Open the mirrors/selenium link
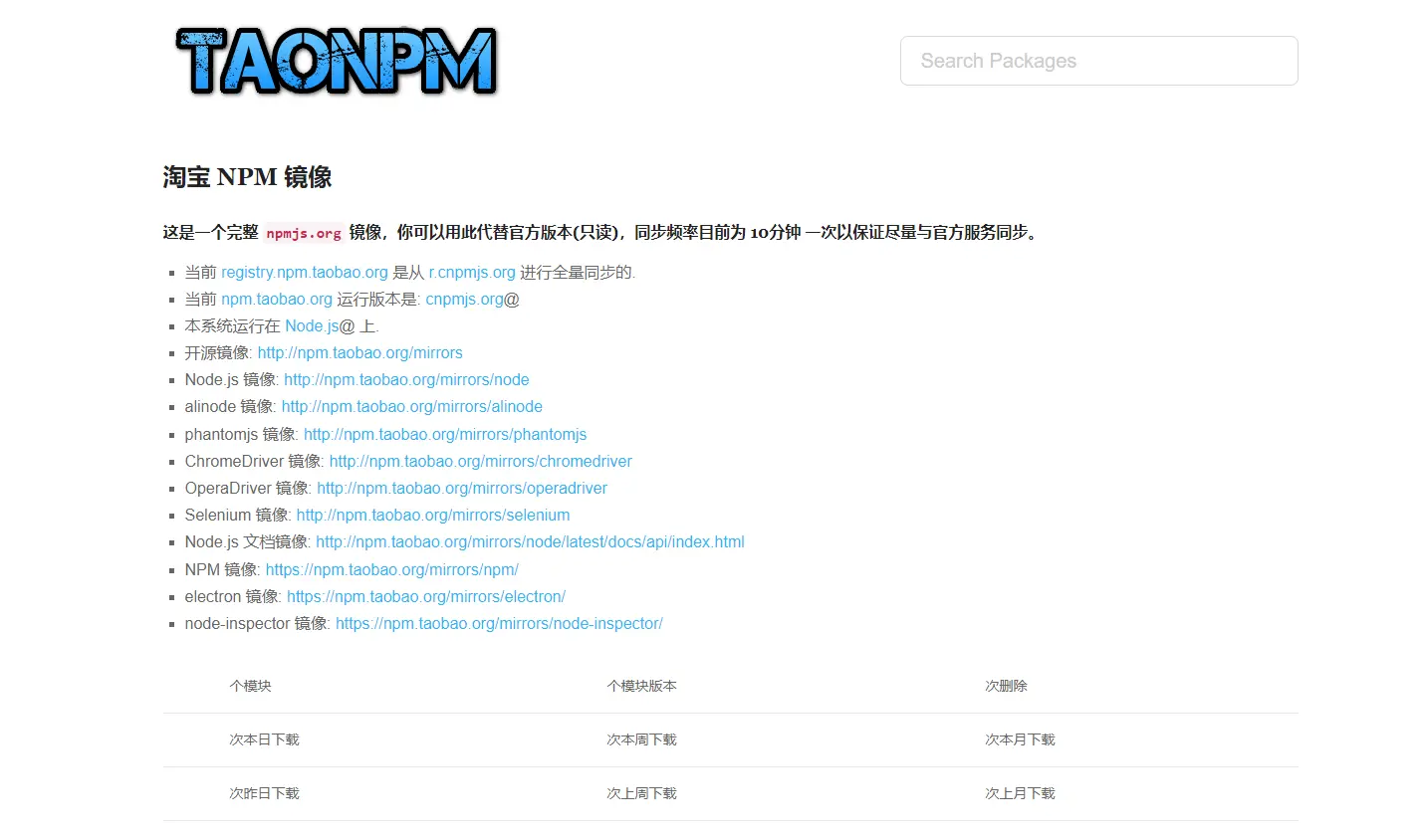1427x840 pixels. point(433,515)
